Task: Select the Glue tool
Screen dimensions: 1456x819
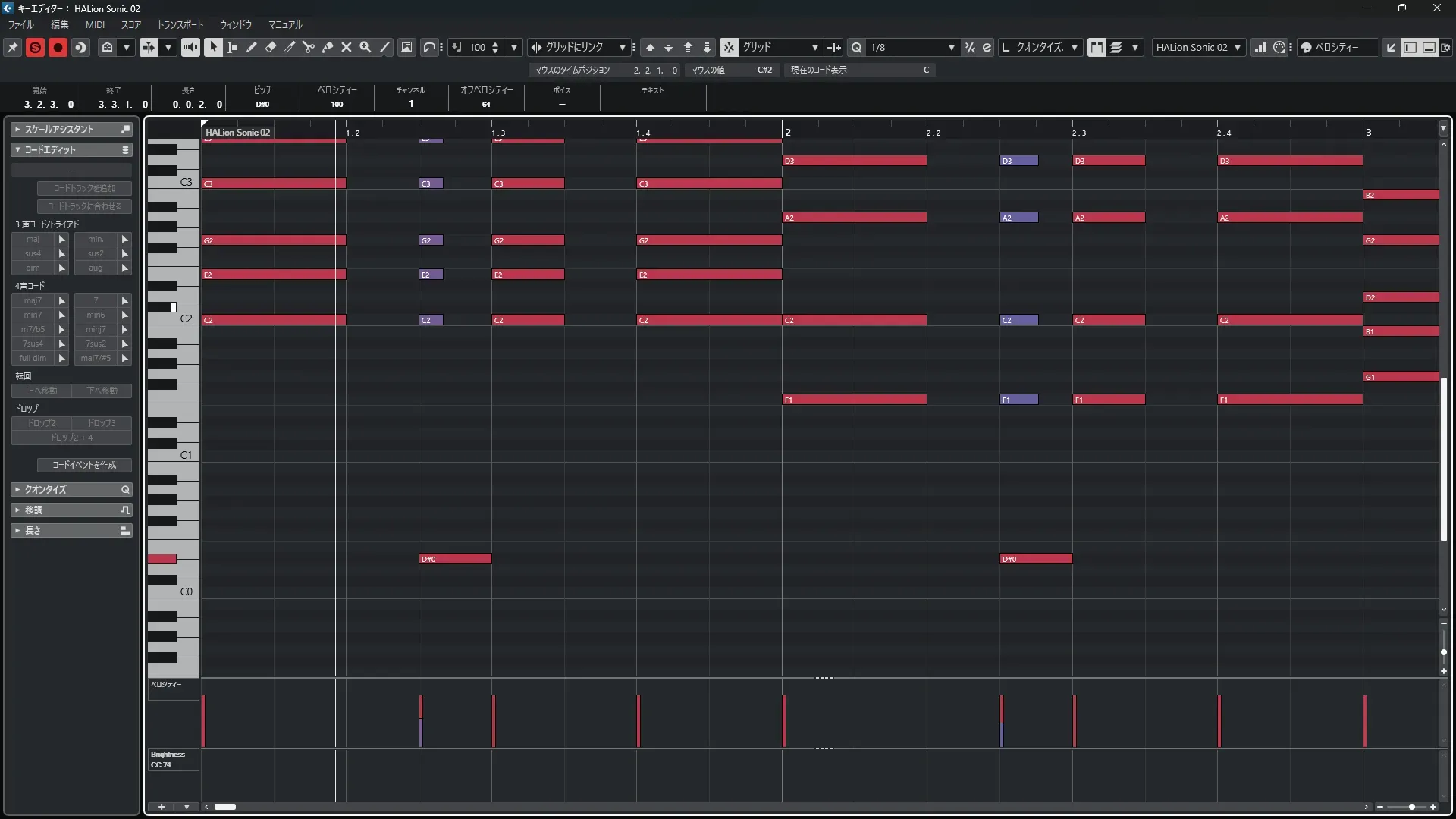Action: click(328, 47)
